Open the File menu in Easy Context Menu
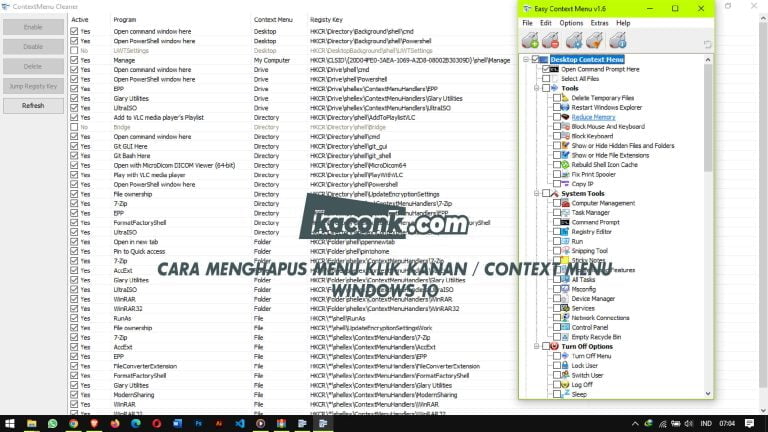 pos(528,23)
